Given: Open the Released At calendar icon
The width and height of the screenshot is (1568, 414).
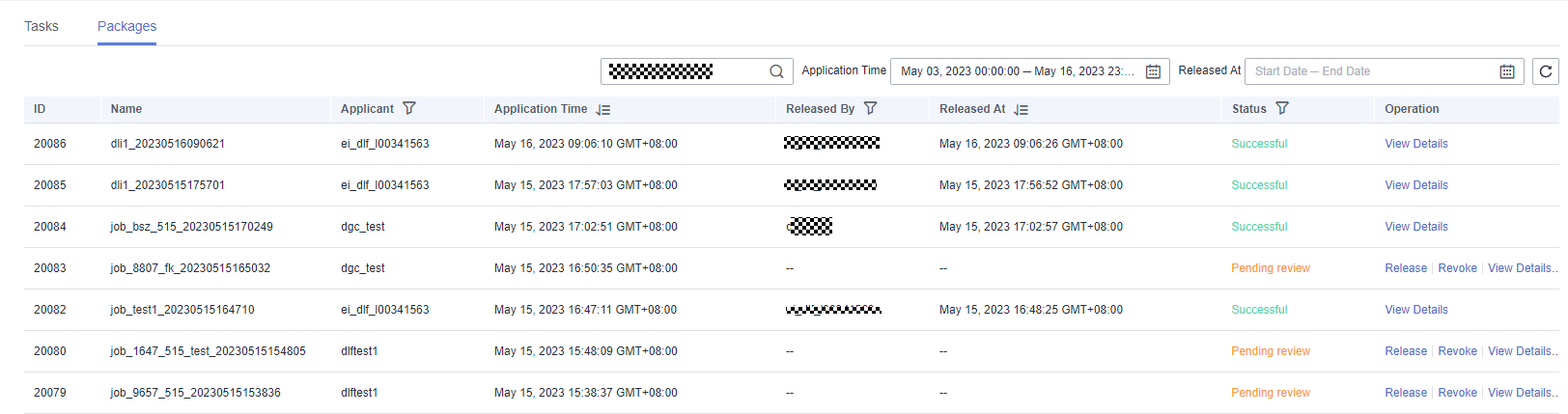Looking at the screenshot, I should tap(1507, 71).
